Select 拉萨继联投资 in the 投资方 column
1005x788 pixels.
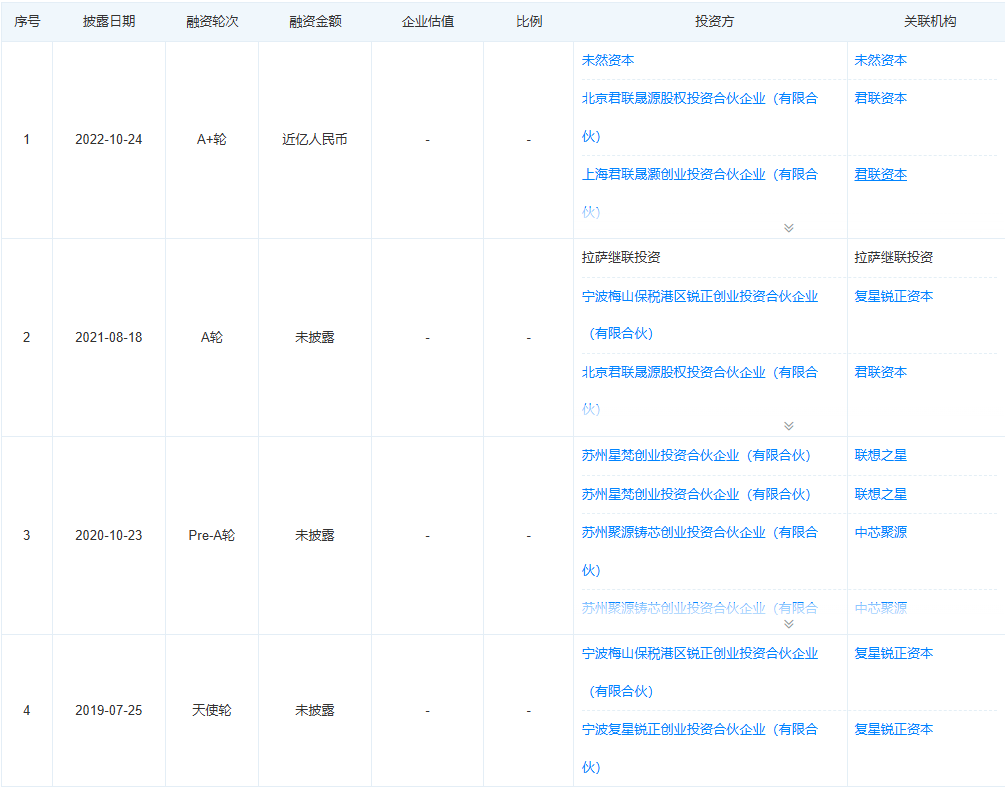click(620, 257)
